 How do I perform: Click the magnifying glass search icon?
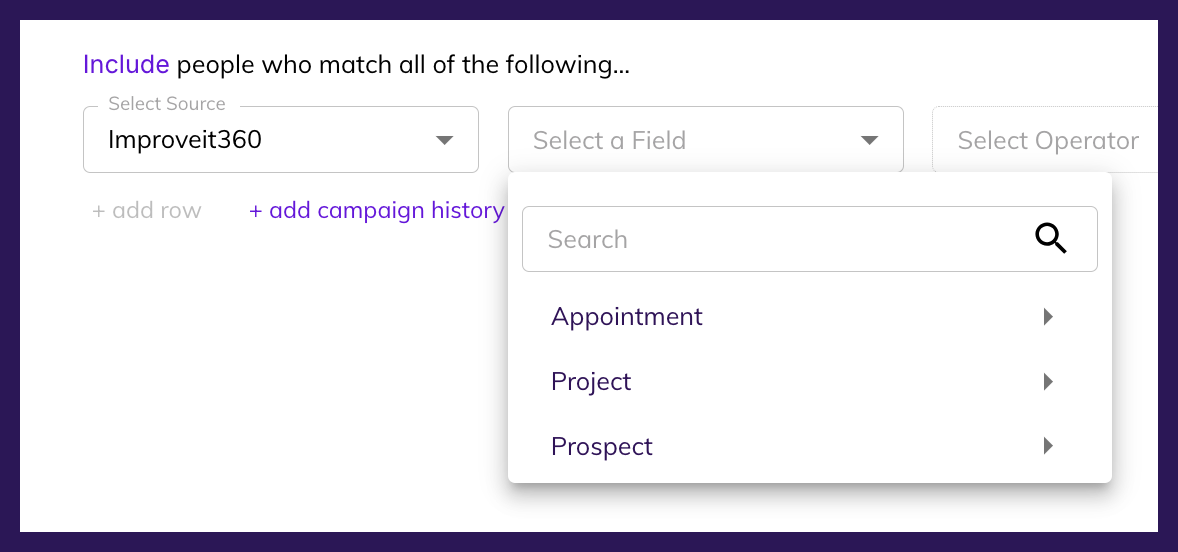pyautogui.click(x=1050, y=239)
